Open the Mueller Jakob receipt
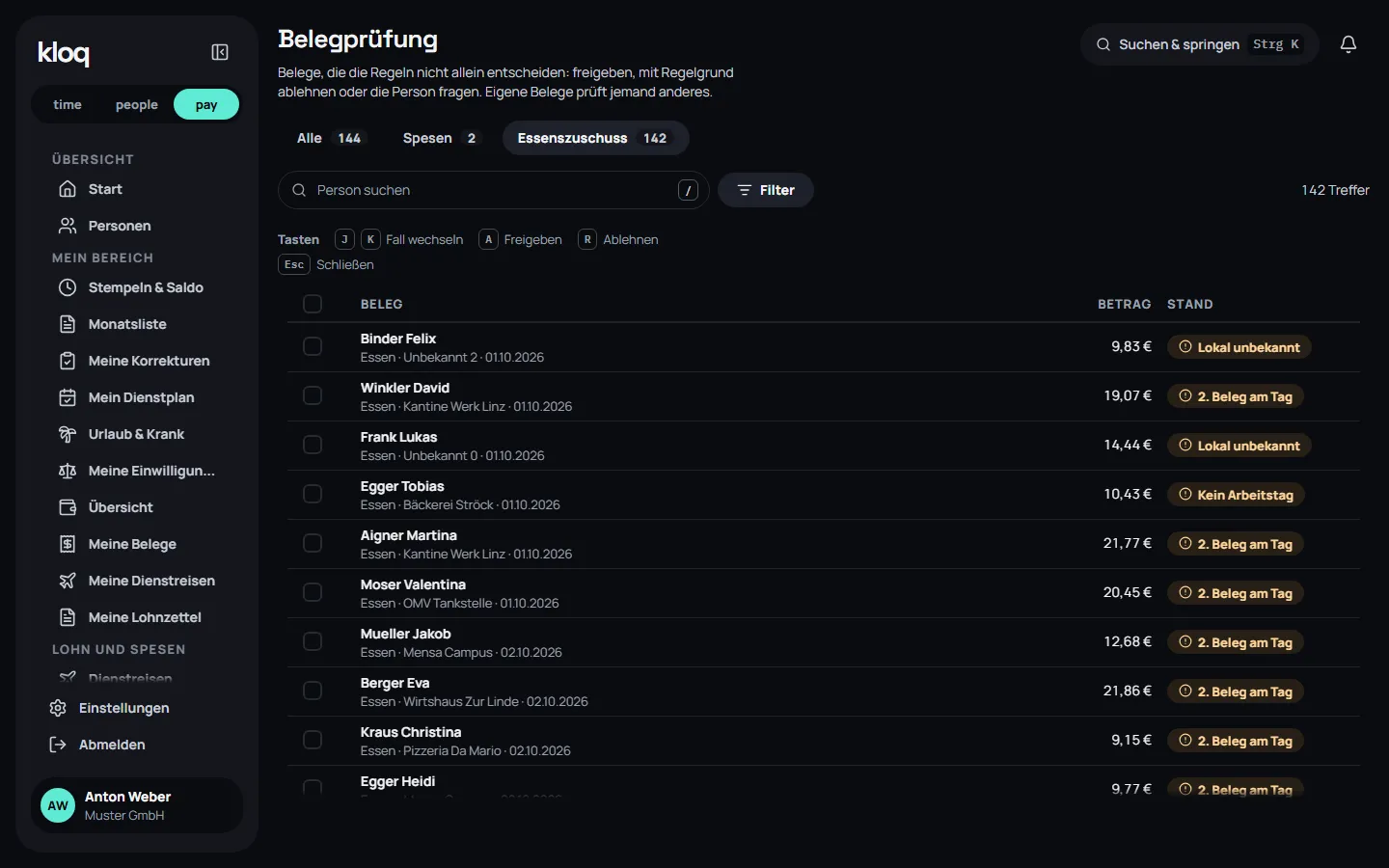Image resolution: width=1389 pixels, height=868 pixels. [823, 642]
